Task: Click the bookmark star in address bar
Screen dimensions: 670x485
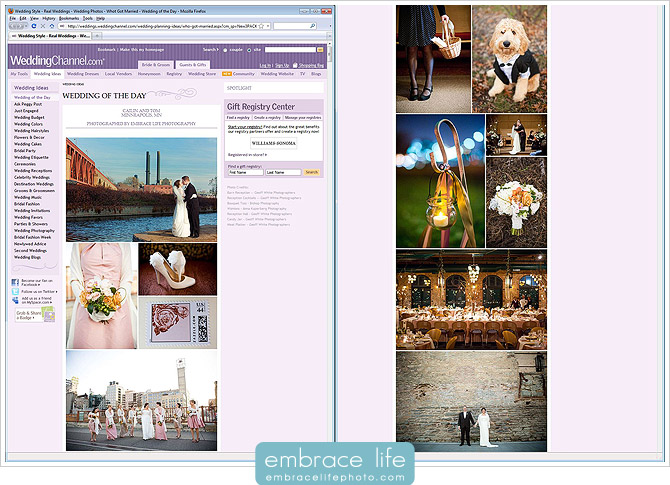Action: (x=261, y=26)
